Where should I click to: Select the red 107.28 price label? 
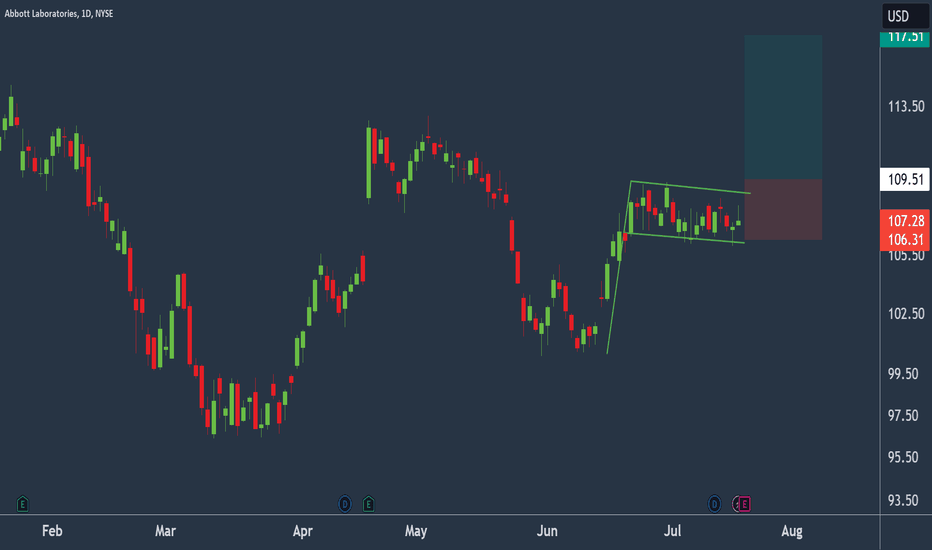tap(905, 221)
